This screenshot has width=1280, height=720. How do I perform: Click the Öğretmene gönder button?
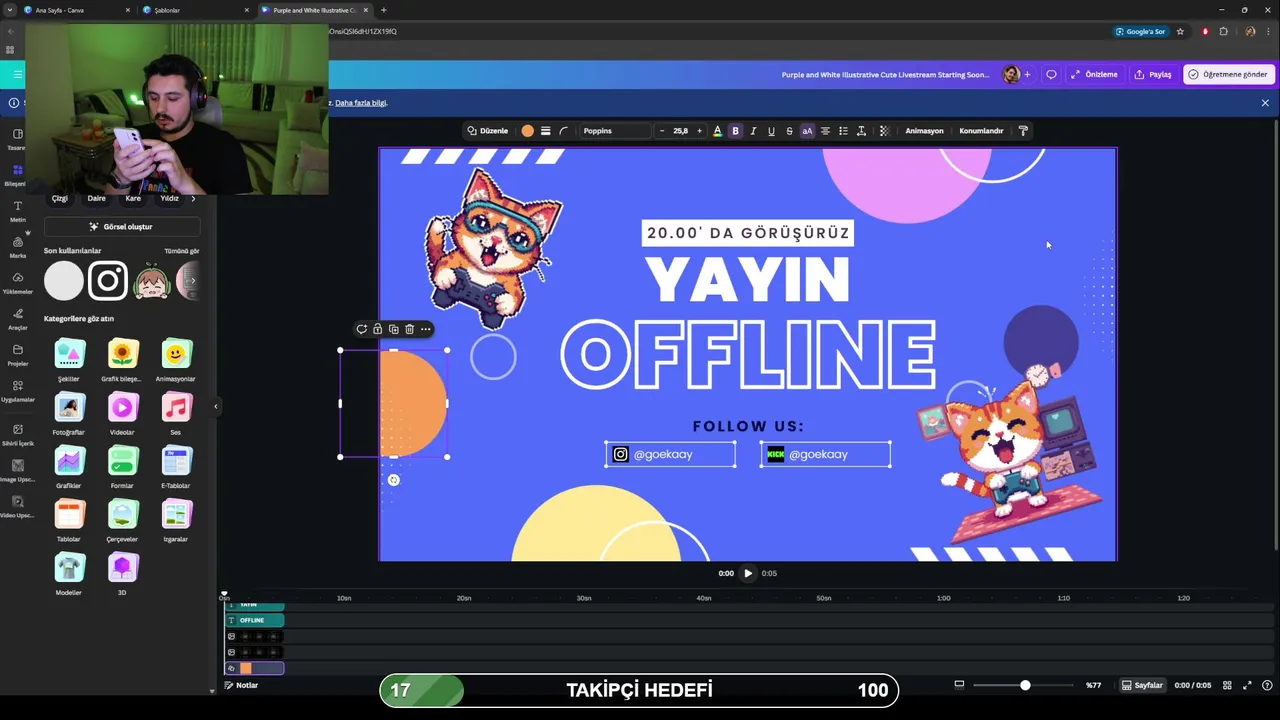pos(1227,74)
